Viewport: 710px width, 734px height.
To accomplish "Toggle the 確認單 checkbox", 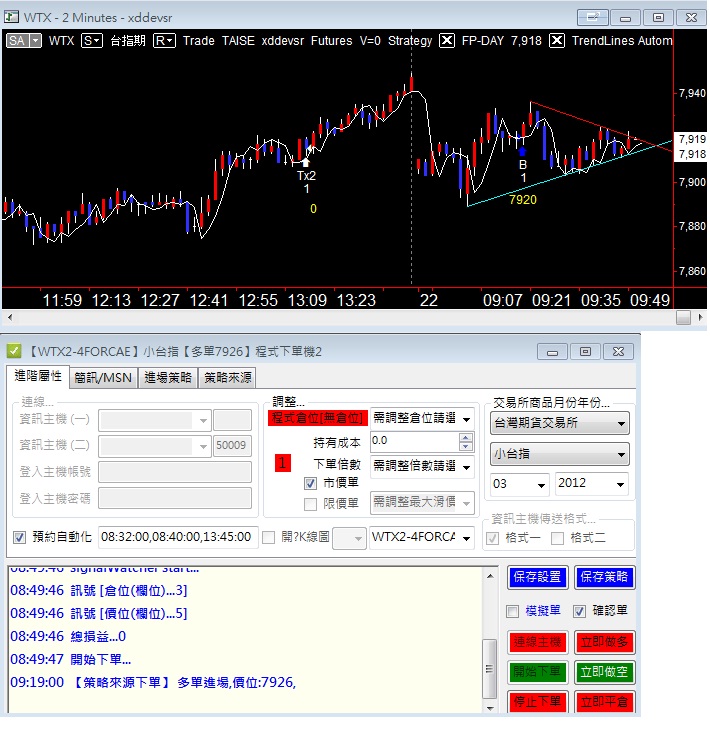I will coord(579,611).
